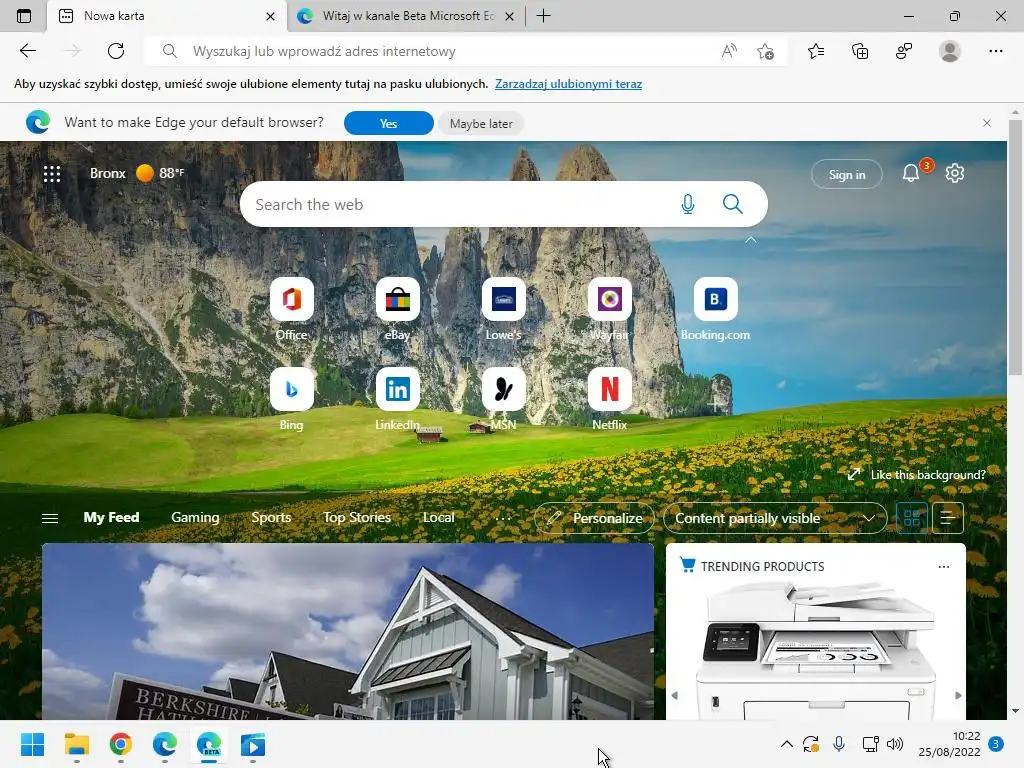Screen dimensions: 1024x768
Task: Select the Sports feed tab
Action: coord(271,517)
